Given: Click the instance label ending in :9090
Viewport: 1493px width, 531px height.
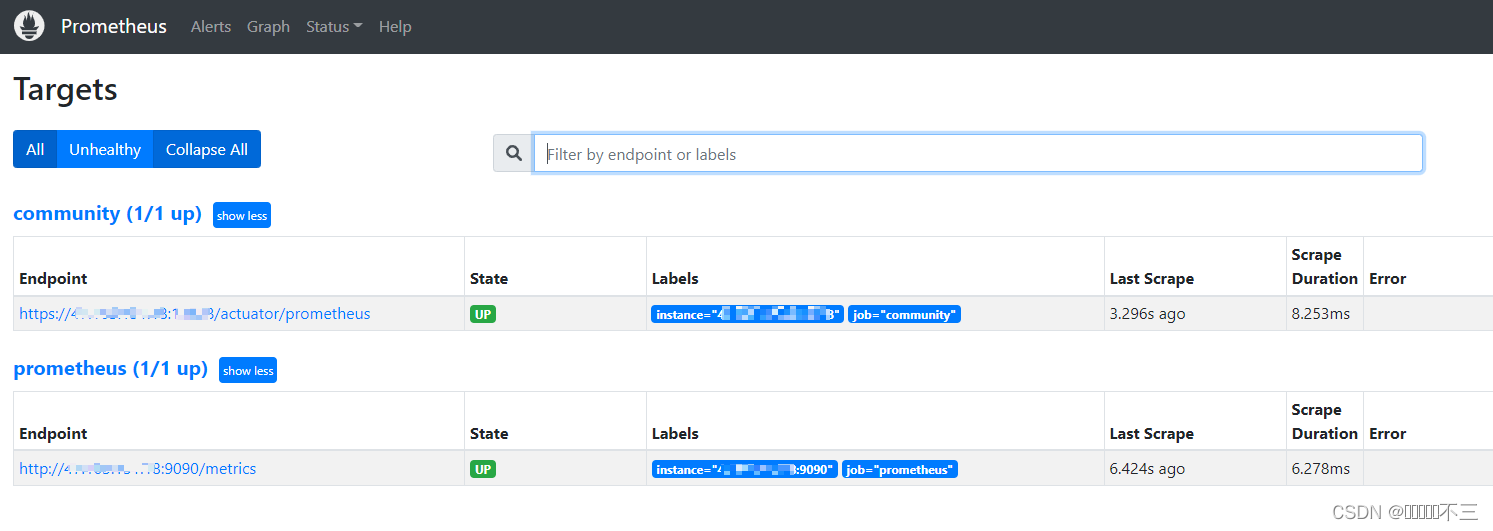Looking at the screenshot, I should [x=744, y=469].
